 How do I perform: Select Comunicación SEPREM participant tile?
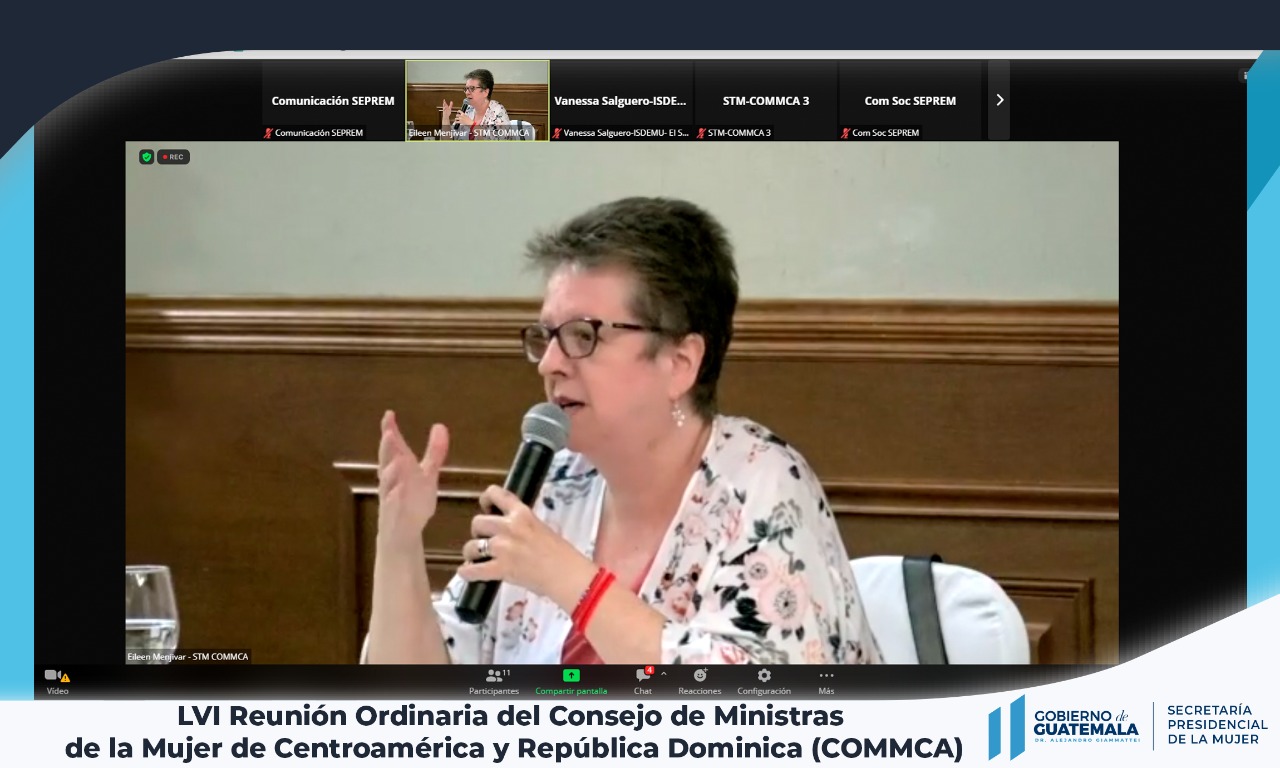pos(333,100)
